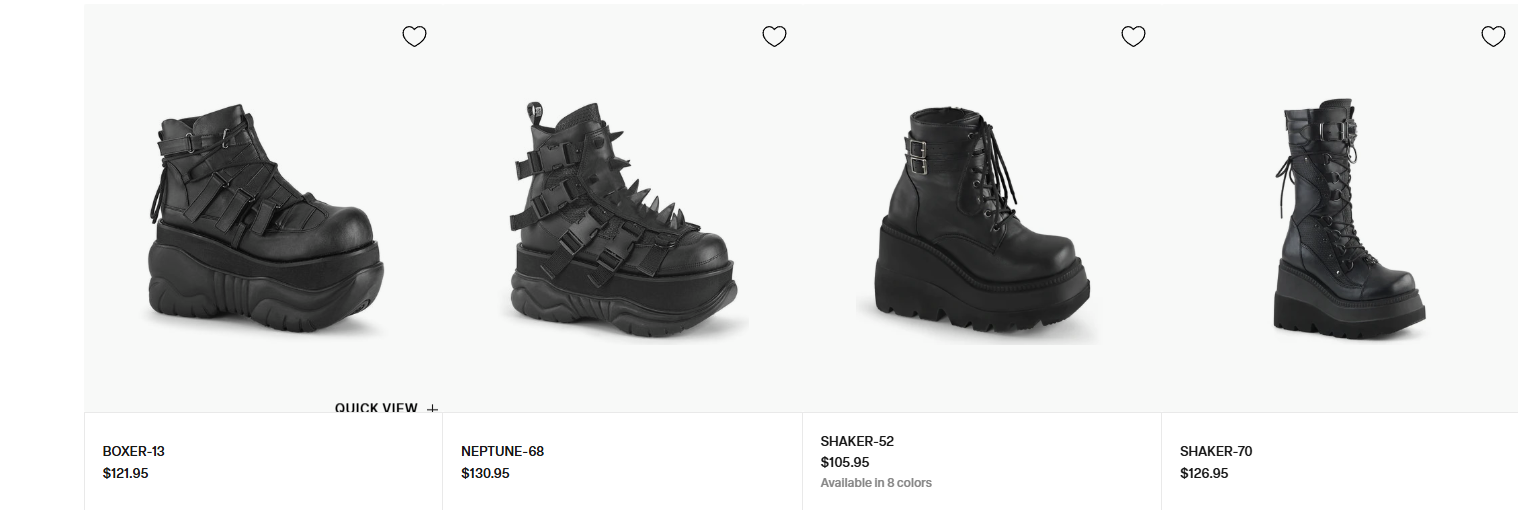Open the tall SHAKER-70 boot image
The width and height of the screenshot is (1518, 510).
click(1349, 218)
